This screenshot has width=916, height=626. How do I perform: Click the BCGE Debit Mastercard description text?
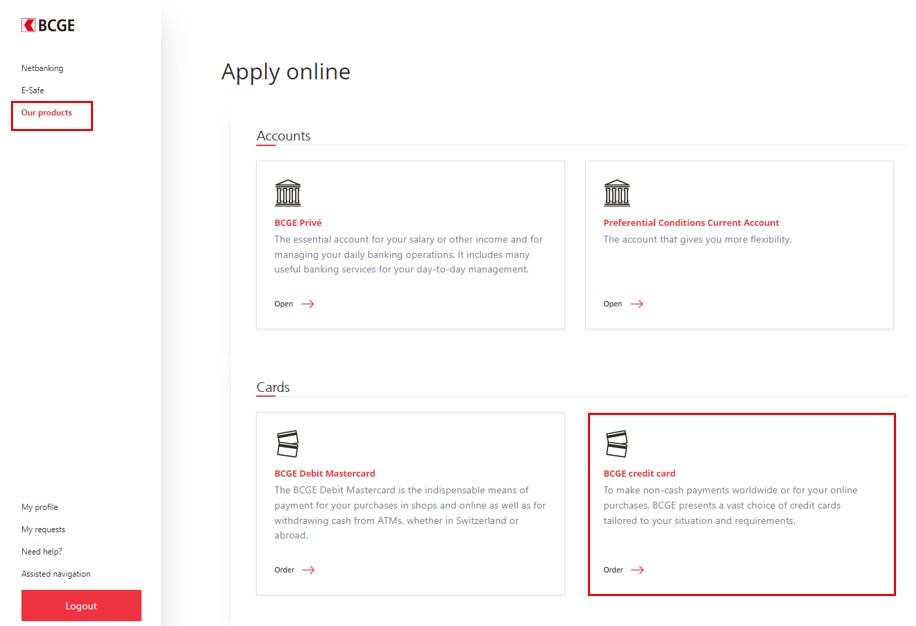410,513
